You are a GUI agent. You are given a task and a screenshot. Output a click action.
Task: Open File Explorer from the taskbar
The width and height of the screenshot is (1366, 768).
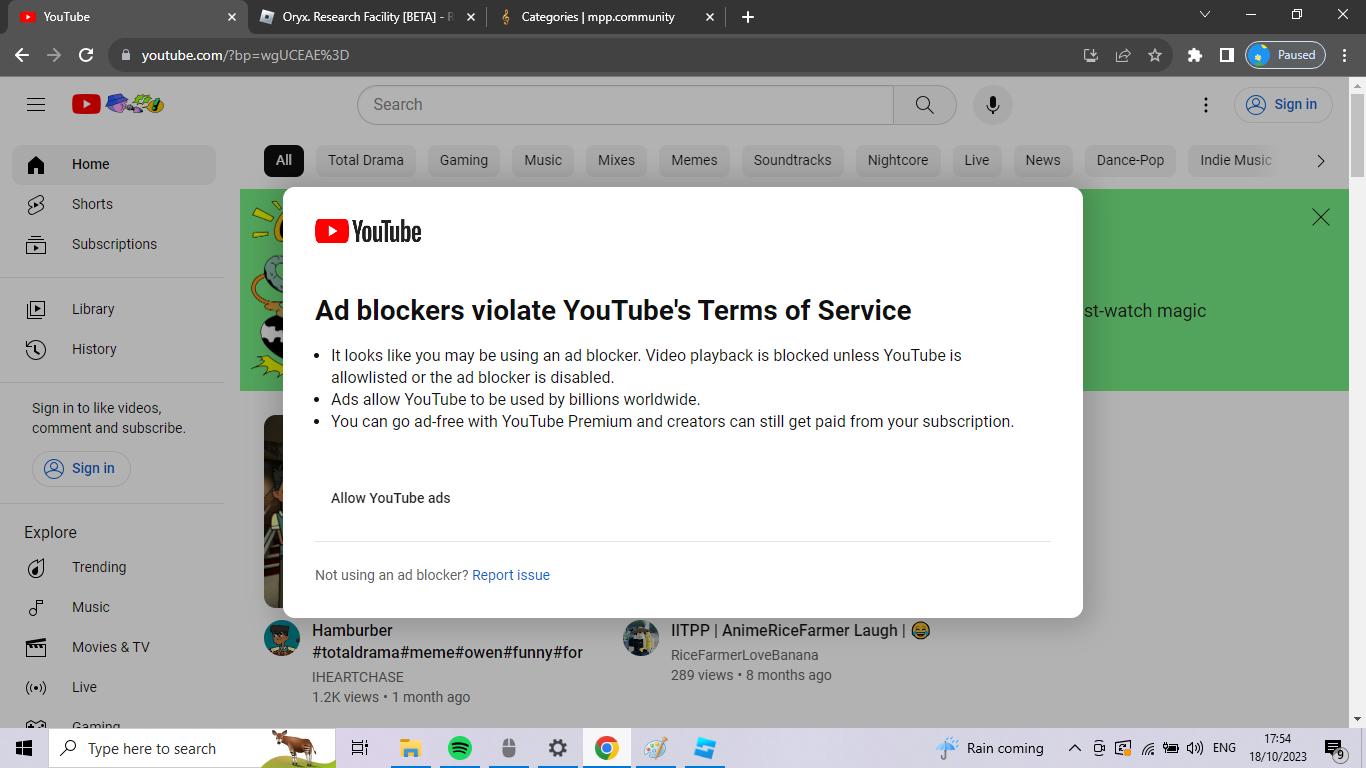(410, 748)
